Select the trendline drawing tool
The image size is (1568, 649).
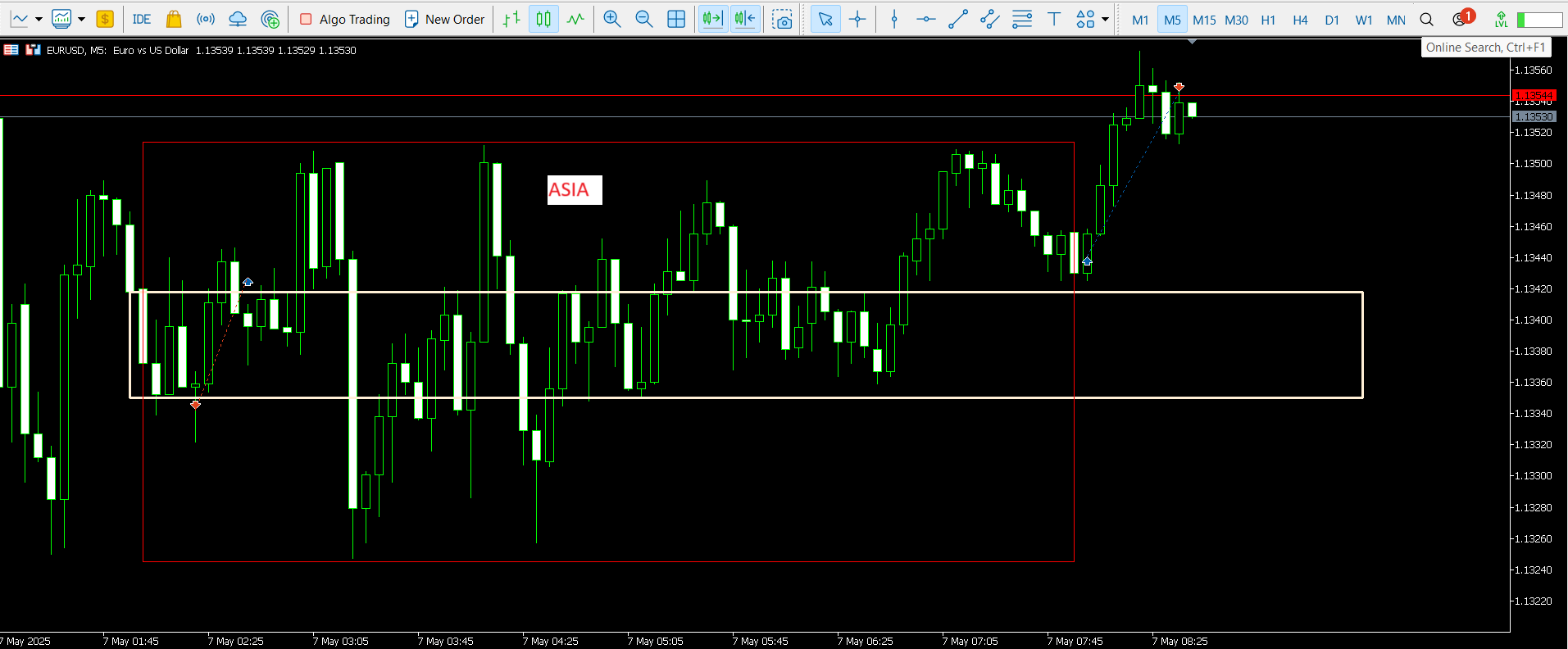coord(957,19)
